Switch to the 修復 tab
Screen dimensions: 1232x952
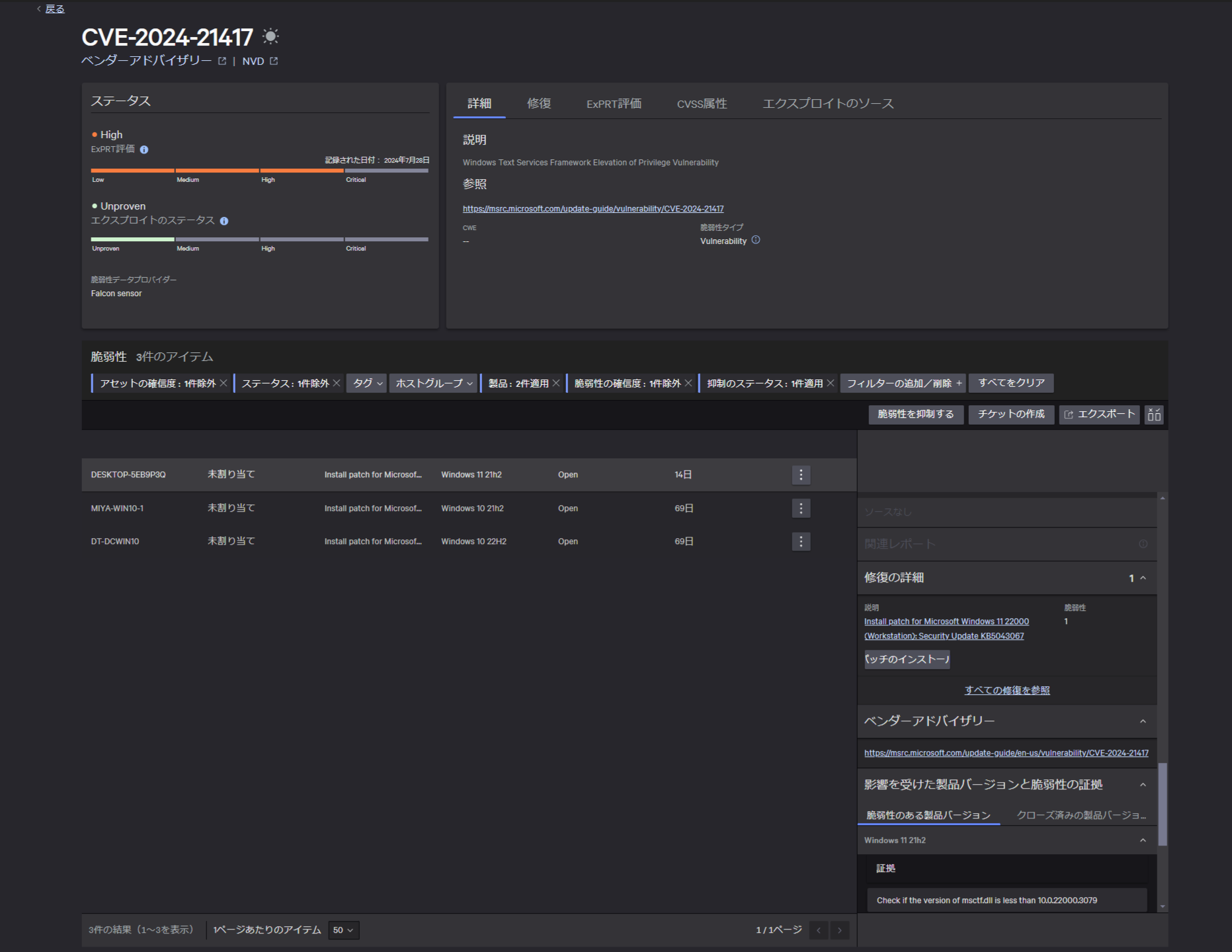[539, 103]
